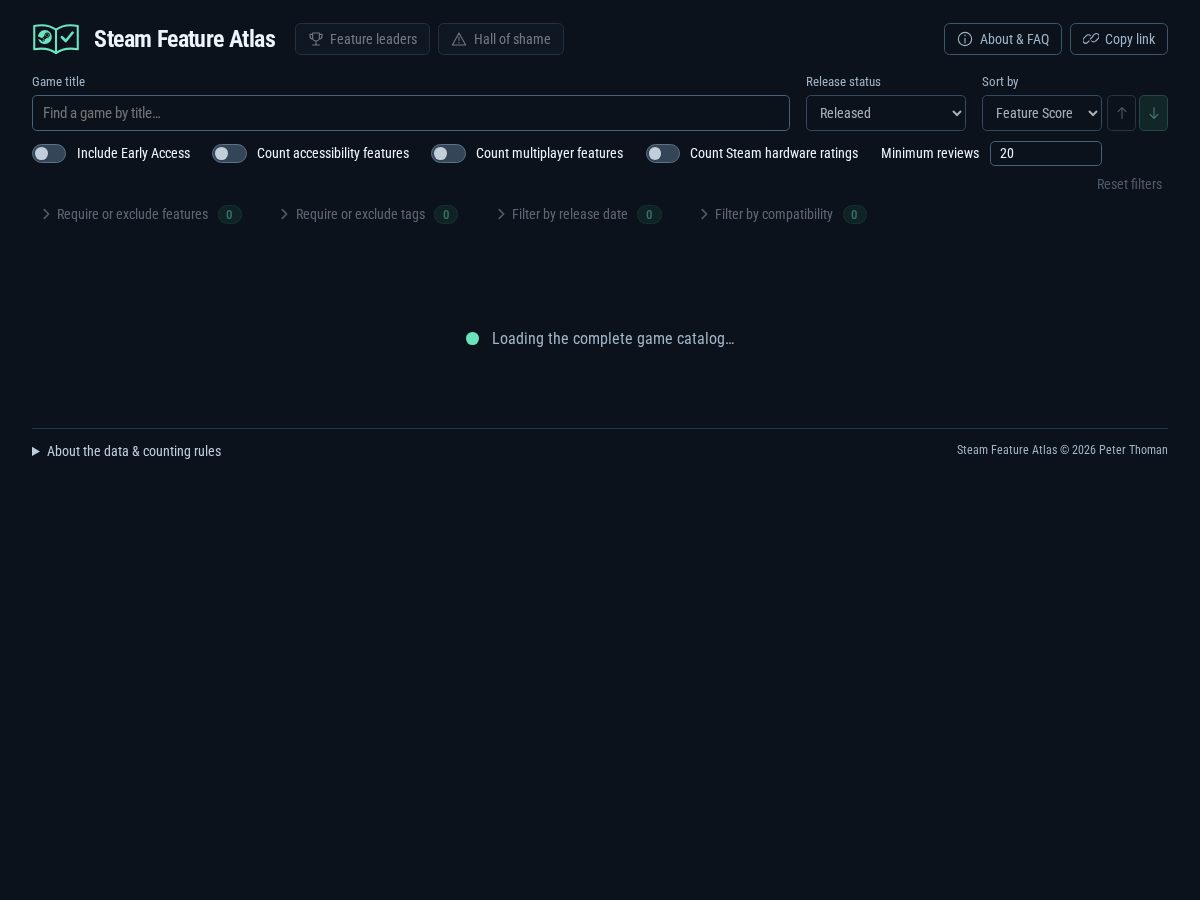Screen dimensions: 1200x900
Task: Focus the game title search field
Action: [x=411, y=113]
